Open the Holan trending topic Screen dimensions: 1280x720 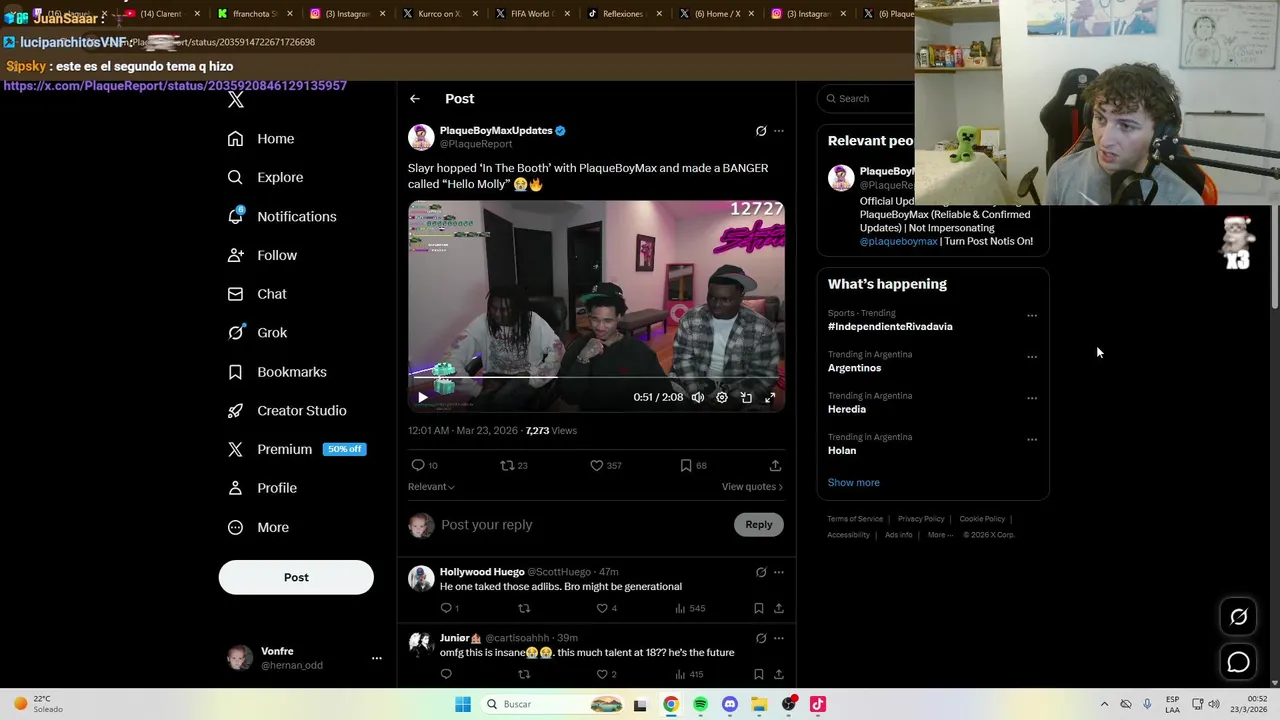pyautogui.click(x=842, y=451)
